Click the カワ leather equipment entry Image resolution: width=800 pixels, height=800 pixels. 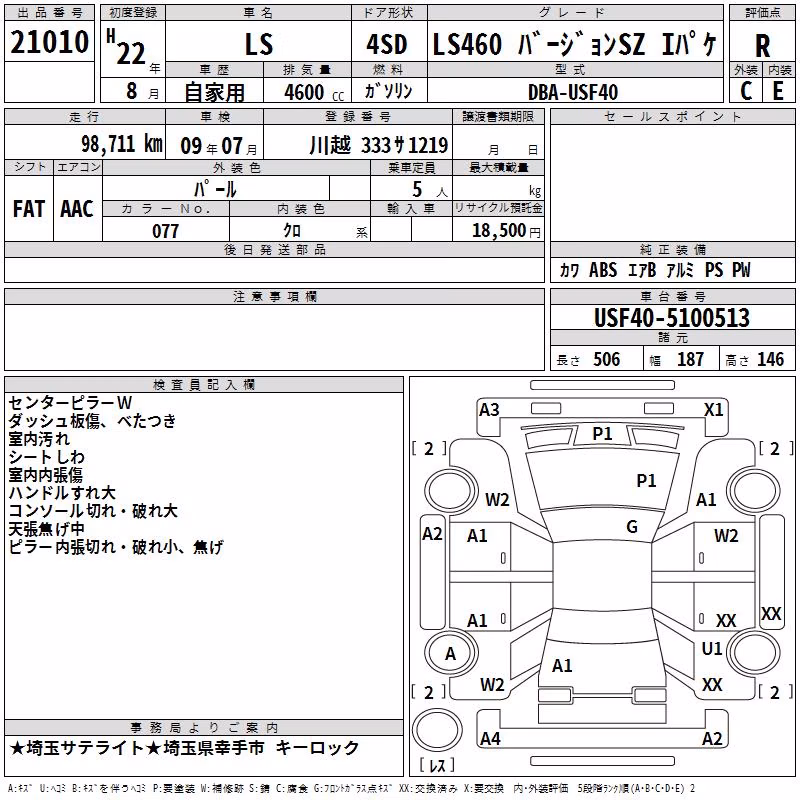click(x=570, y=270)
